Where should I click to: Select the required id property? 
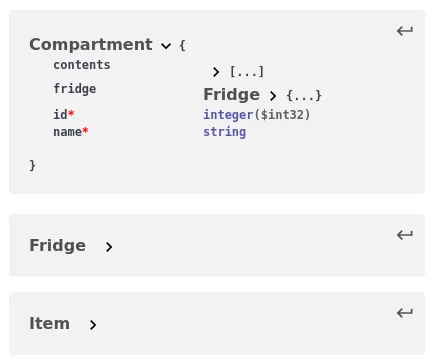[x=64, y=115]
